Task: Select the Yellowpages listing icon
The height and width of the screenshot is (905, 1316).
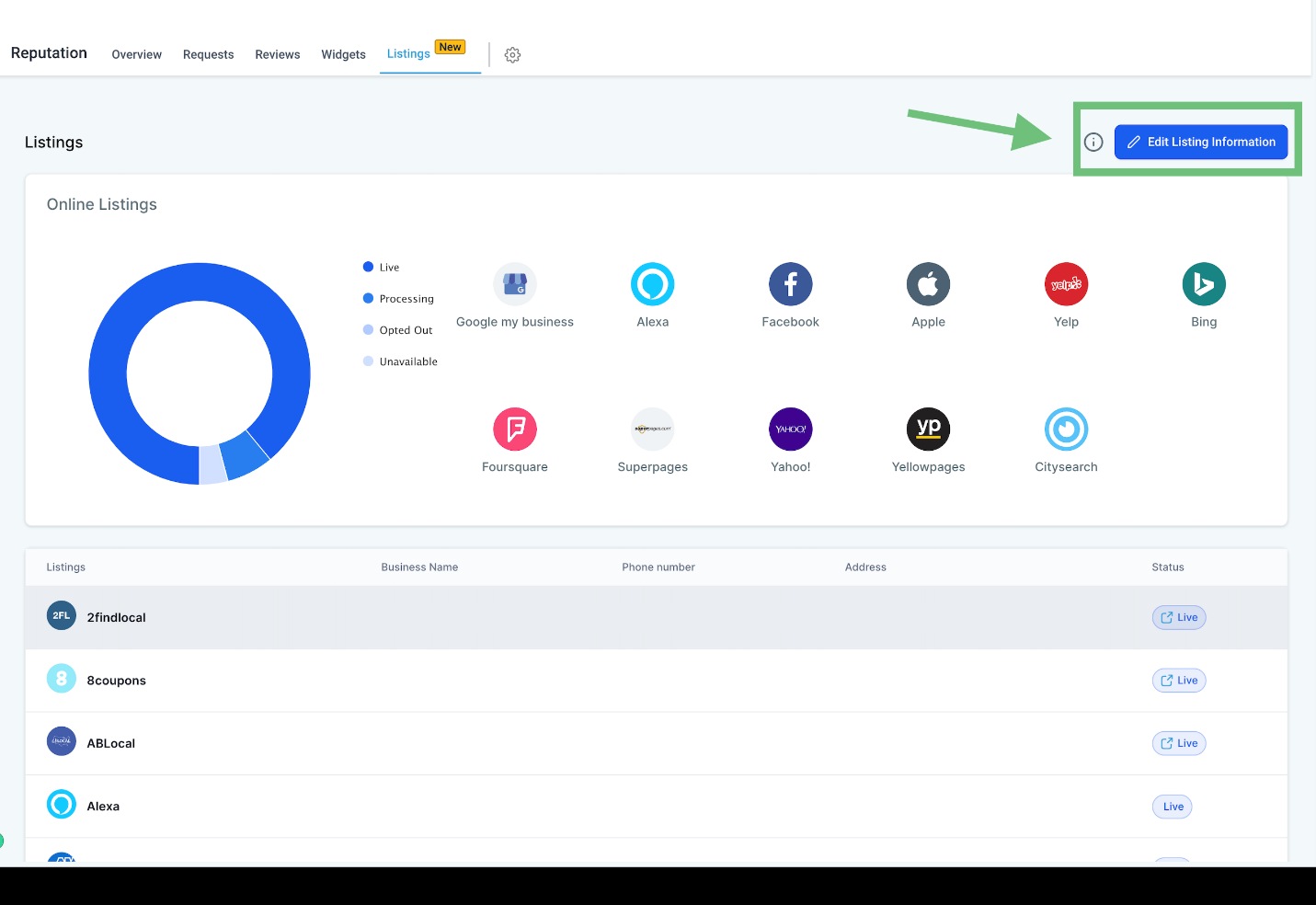Action: click(x=929, y=430)
